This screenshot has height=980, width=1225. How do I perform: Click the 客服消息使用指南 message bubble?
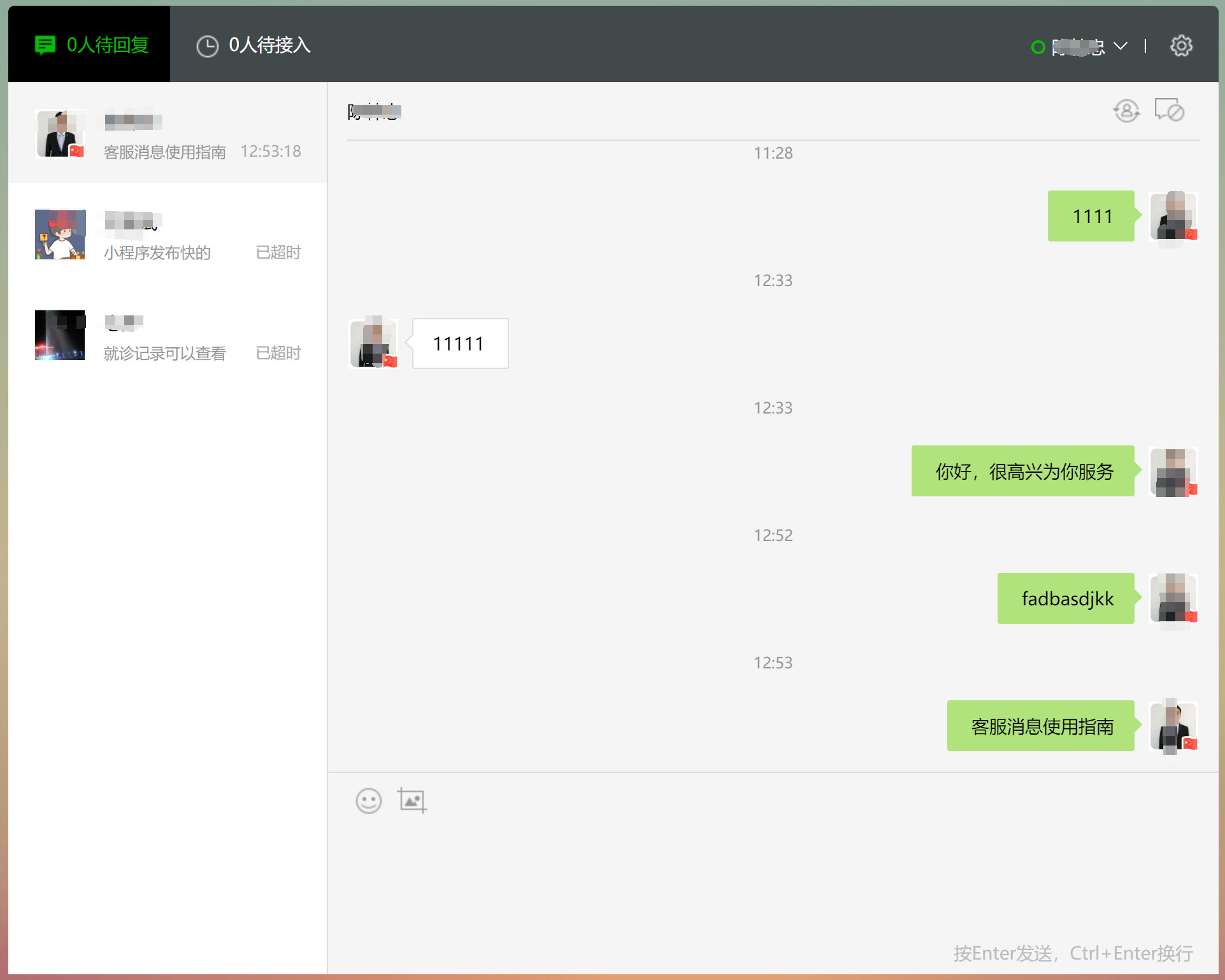point(1041,726)
